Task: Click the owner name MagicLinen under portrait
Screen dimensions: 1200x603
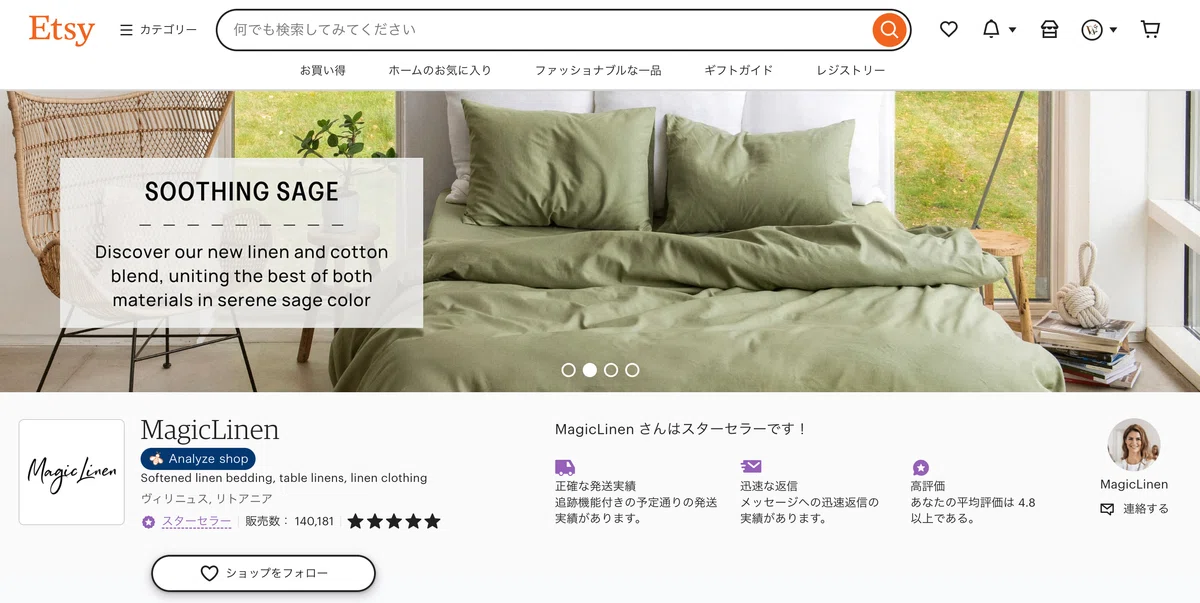Action: coord(1134,485)
